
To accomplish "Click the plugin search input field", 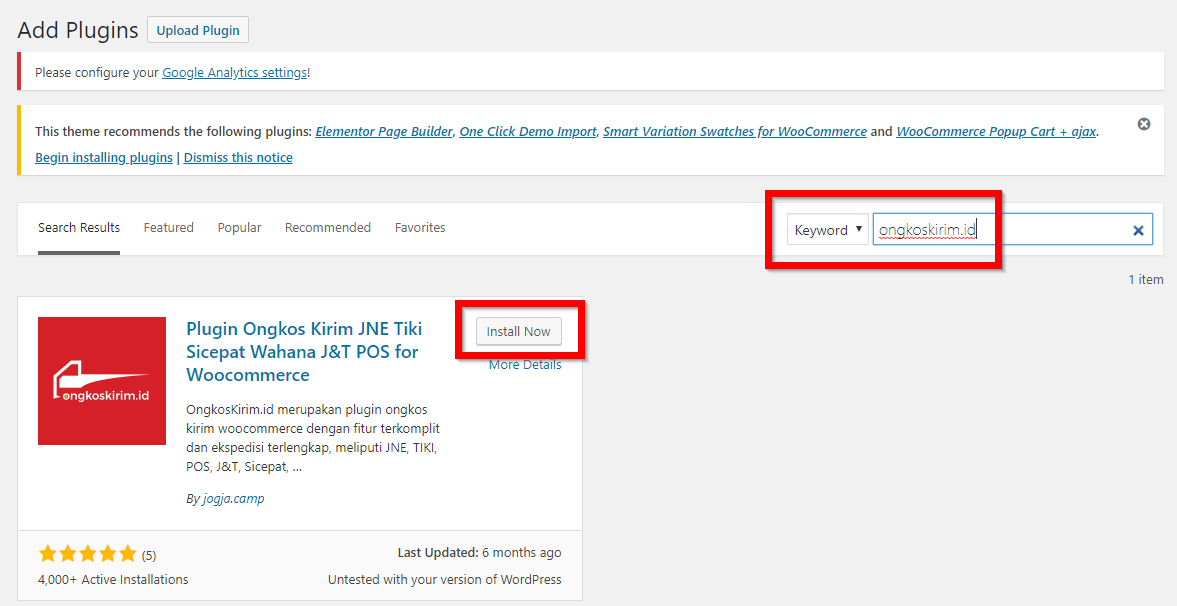I will [x=1012, y=230].
